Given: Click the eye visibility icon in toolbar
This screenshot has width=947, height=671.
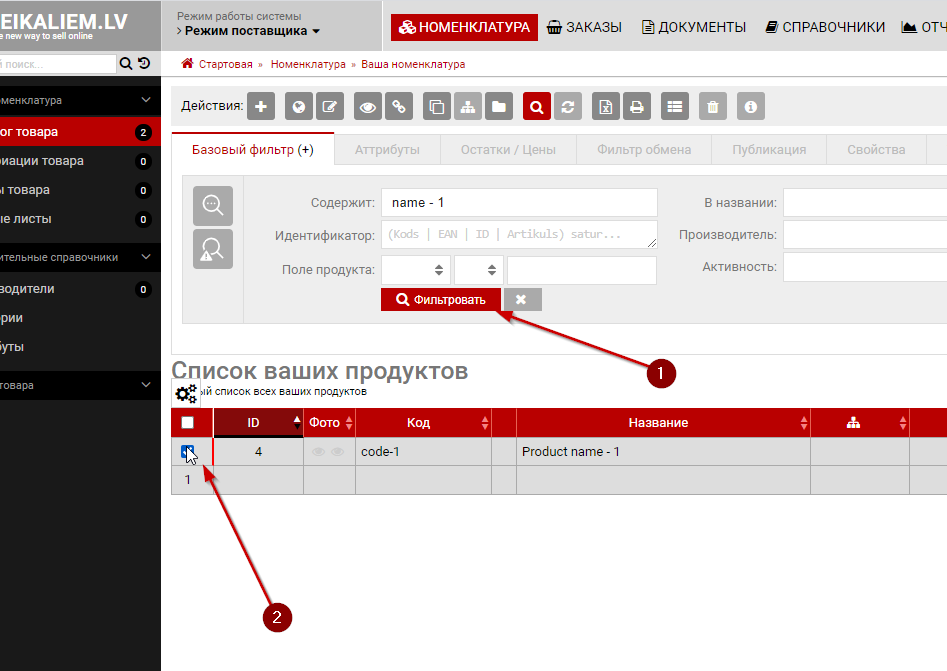Looking at the screenshot, I should [368, 106].
